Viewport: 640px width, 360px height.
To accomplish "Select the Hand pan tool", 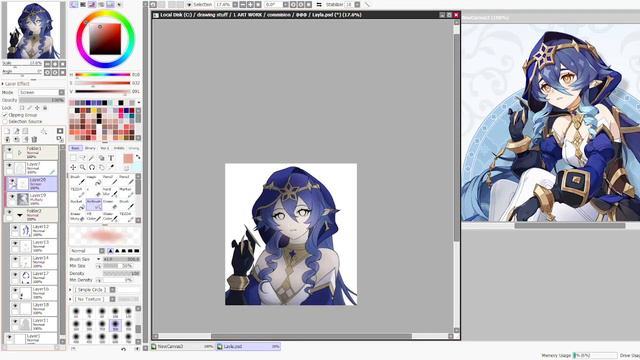I will (x=102, y=167).
